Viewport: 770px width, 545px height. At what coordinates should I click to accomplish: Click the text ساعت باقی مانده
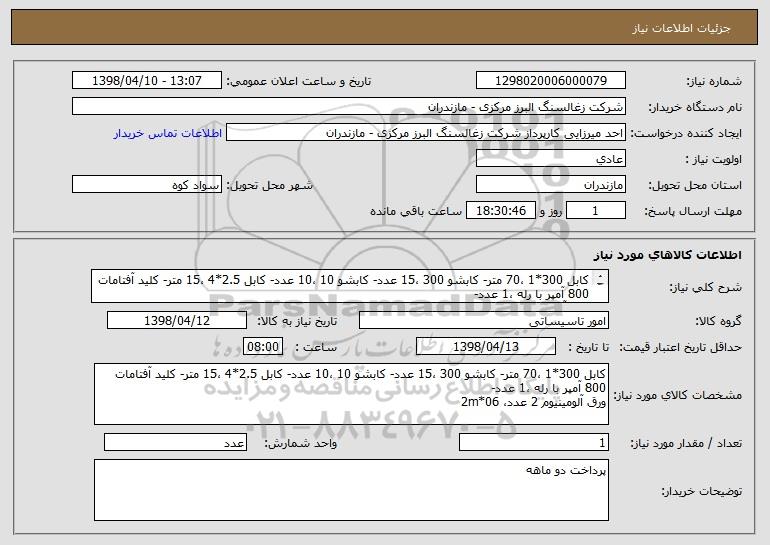[415, 211]
